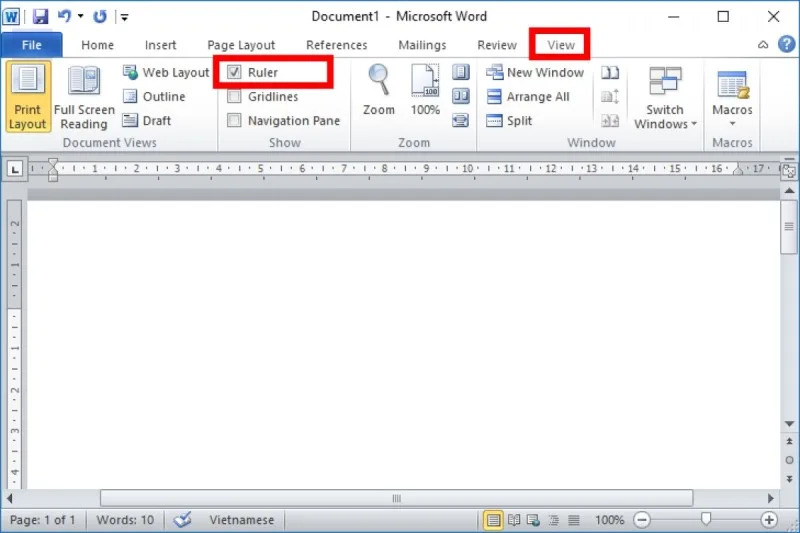Enable the Gridlines checkbox
Image resolution: width=800 pixels, height=533 pixels.
pos(234,96)
